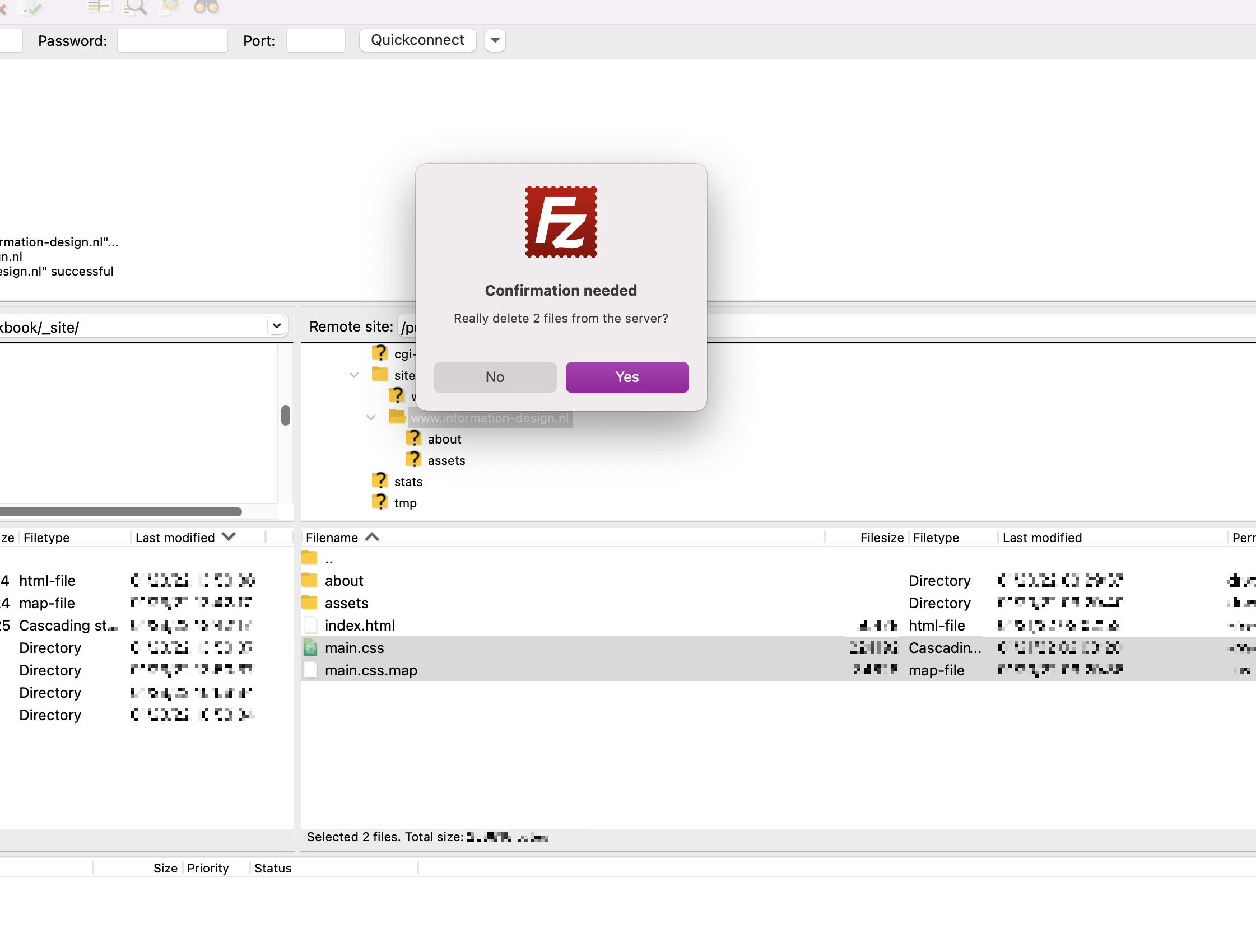Reverse sort order on the Filename column
Viewport: 1256px width, 952px height.
tap(341, 537)
